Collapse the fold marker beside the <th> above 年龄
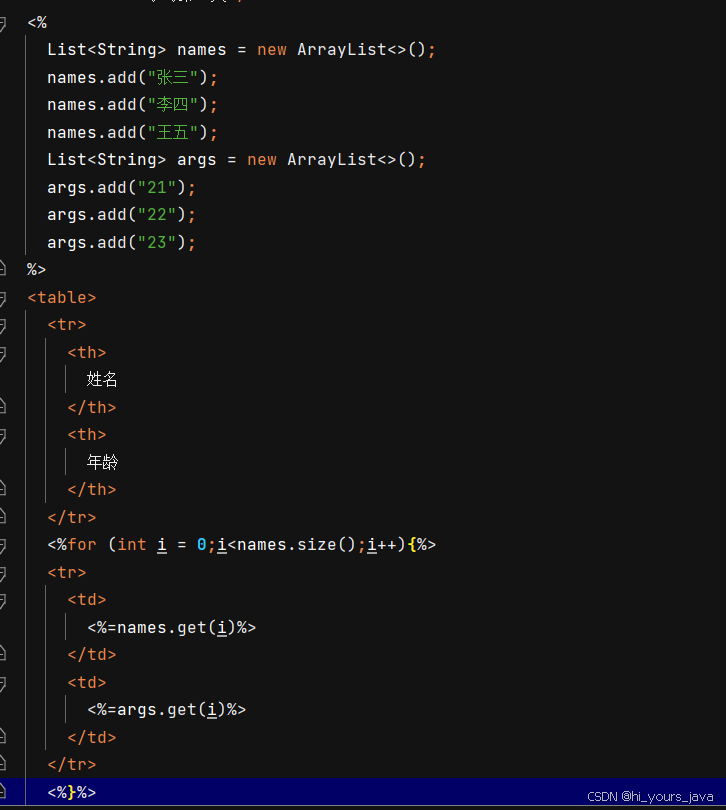Image resolution: width=726 pixels, height=810 pixels. coord(3,435)
